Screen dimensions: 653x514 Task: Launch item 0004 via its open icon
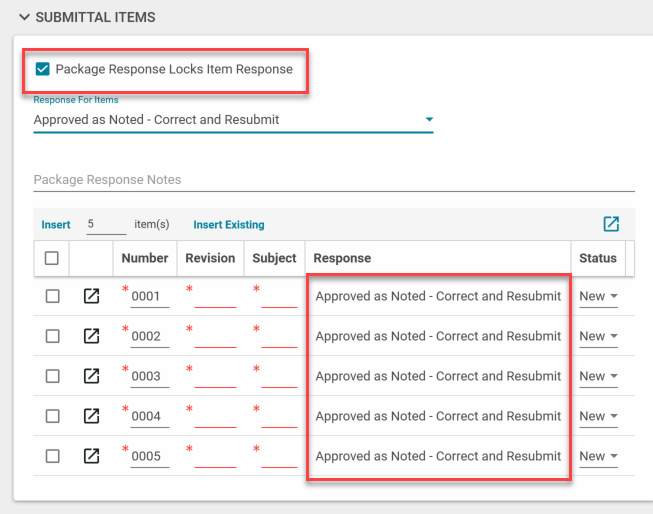91,416
